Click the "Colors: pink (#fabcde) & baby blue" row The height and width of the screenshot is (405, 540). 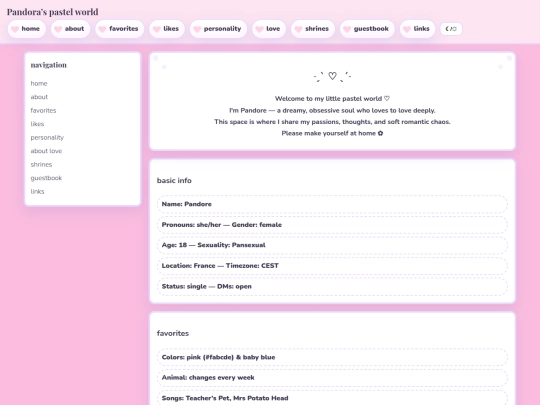(332, 357)
